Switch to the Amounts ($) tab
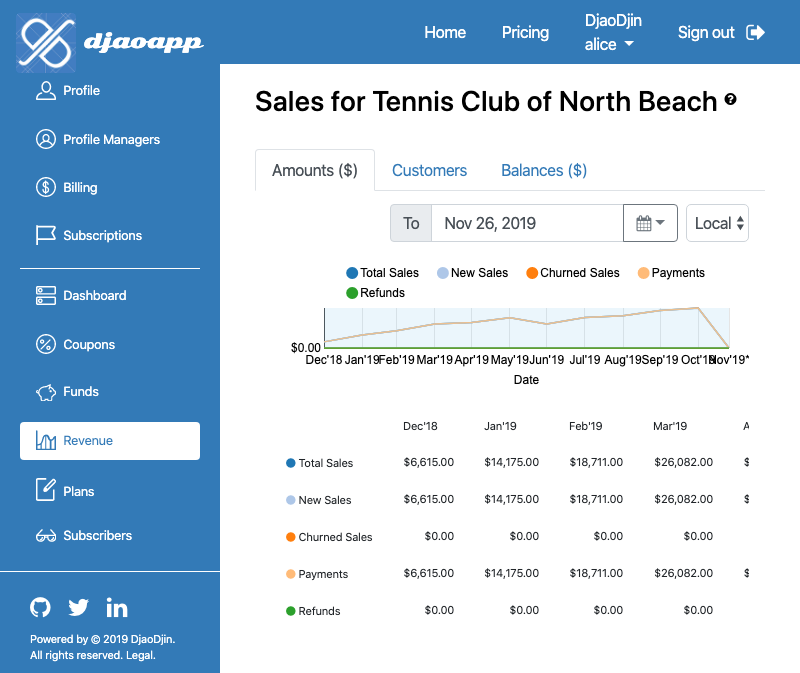 click(315, 170)
